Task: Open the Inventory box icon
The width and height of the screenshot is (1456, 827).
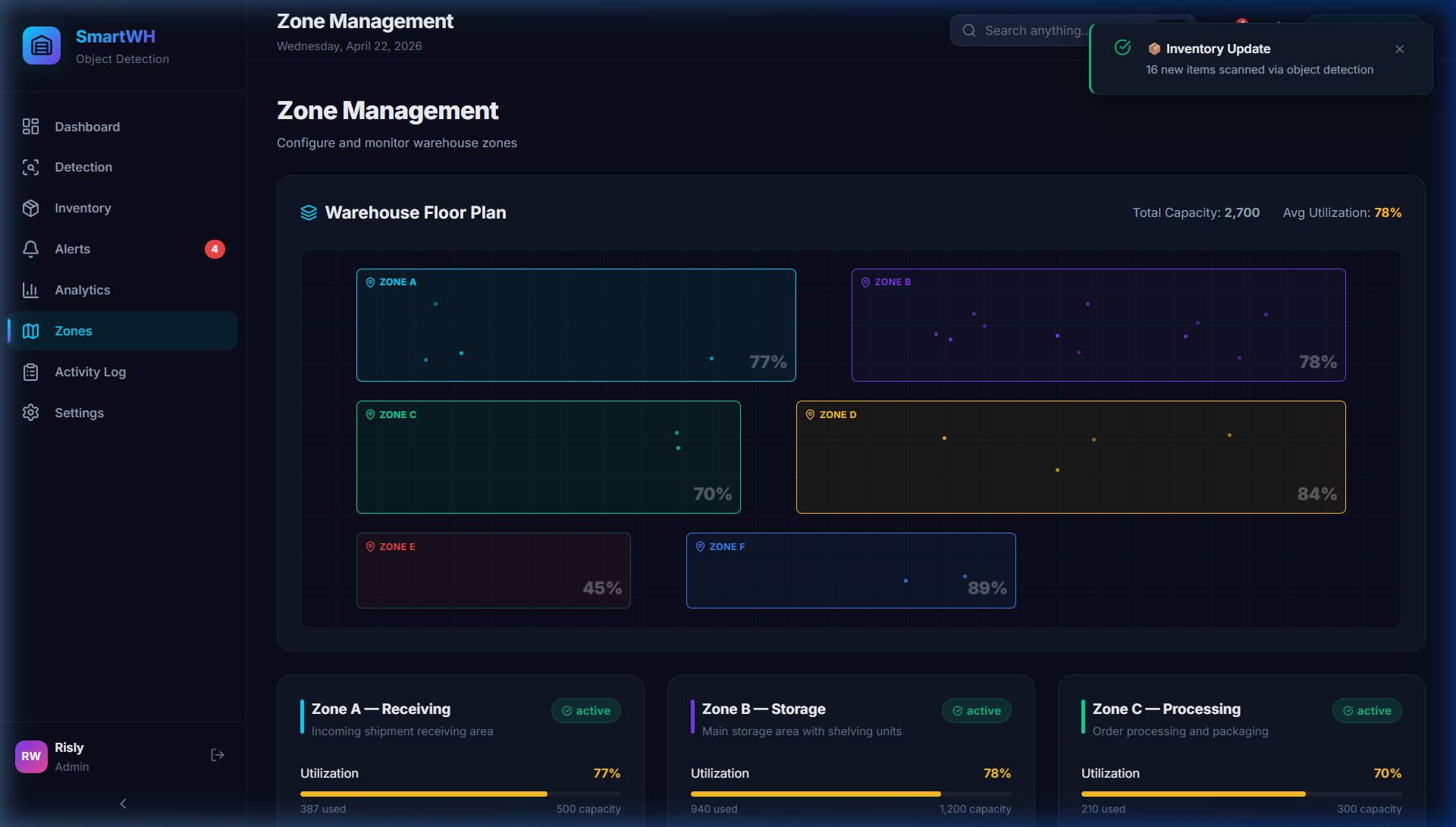Action: point(30,209)
